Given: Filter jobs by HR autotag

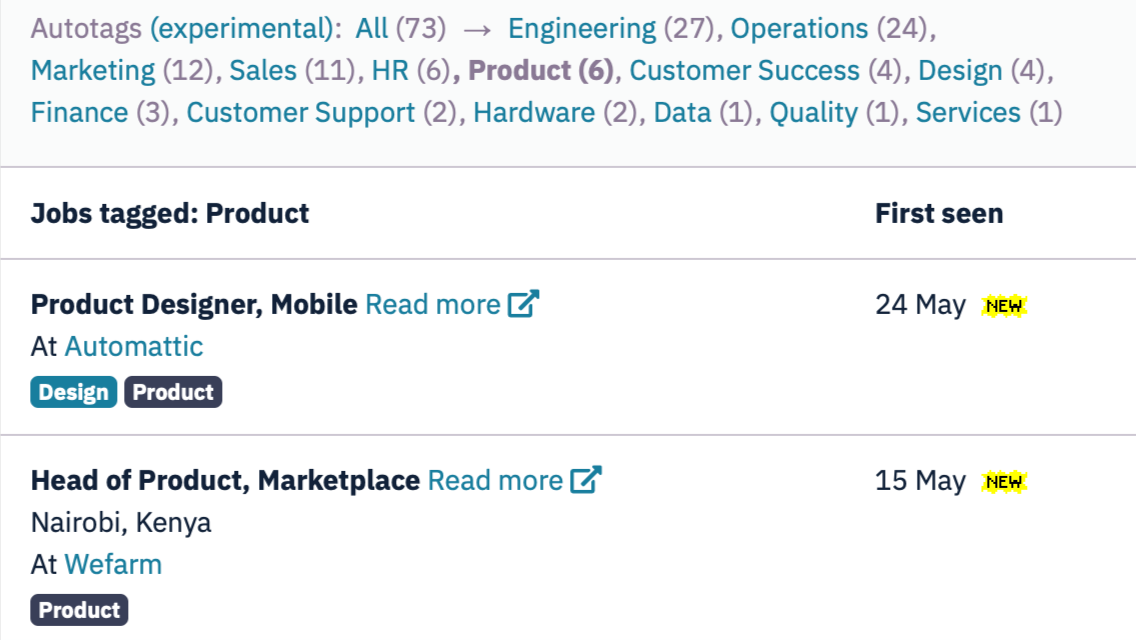Looking at the screenshot, I should 389,71.
